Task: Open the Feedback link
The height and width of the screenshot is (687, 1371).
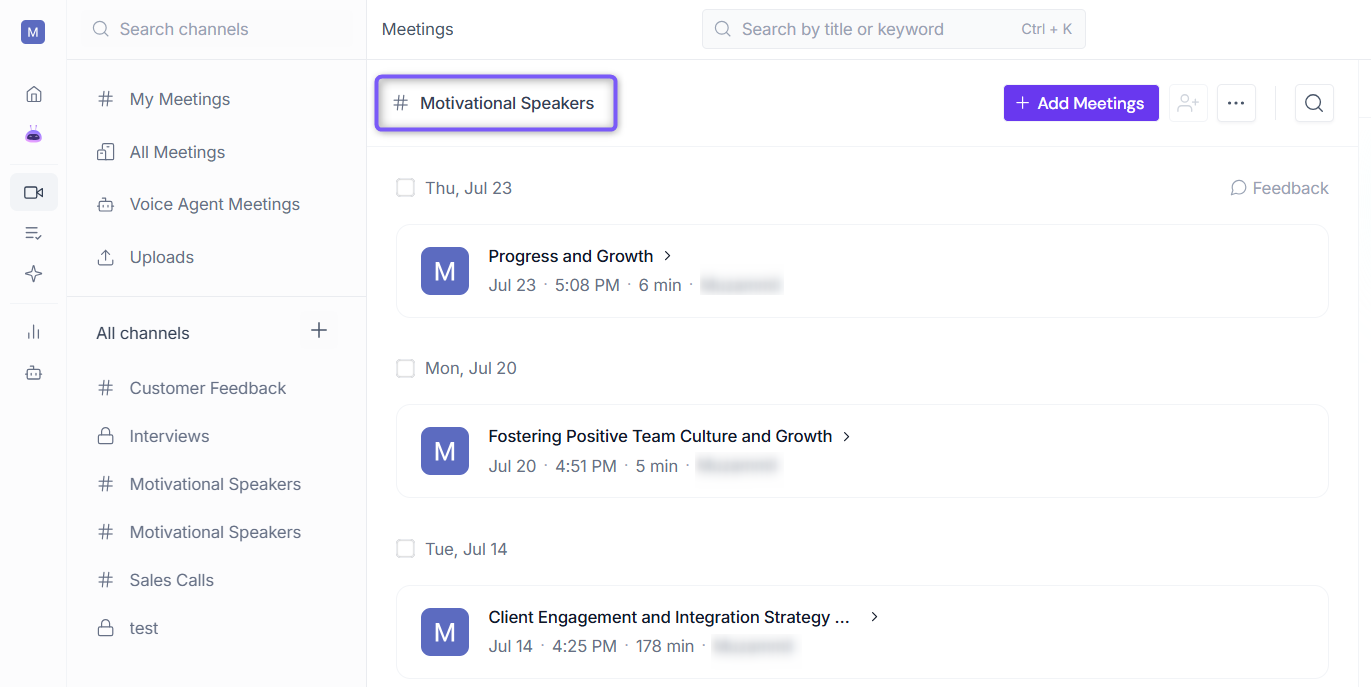Action: pos(1279,188)
